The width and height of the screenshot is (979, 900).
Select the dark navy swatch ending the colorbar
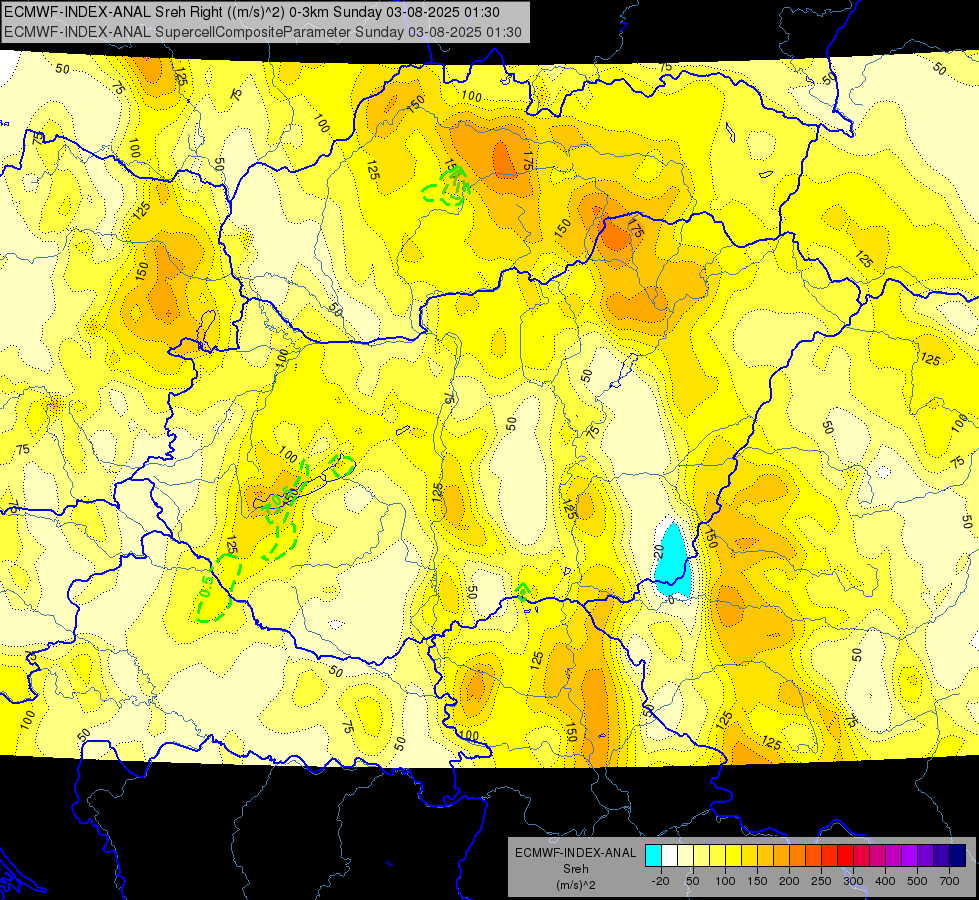pos(958,856)
